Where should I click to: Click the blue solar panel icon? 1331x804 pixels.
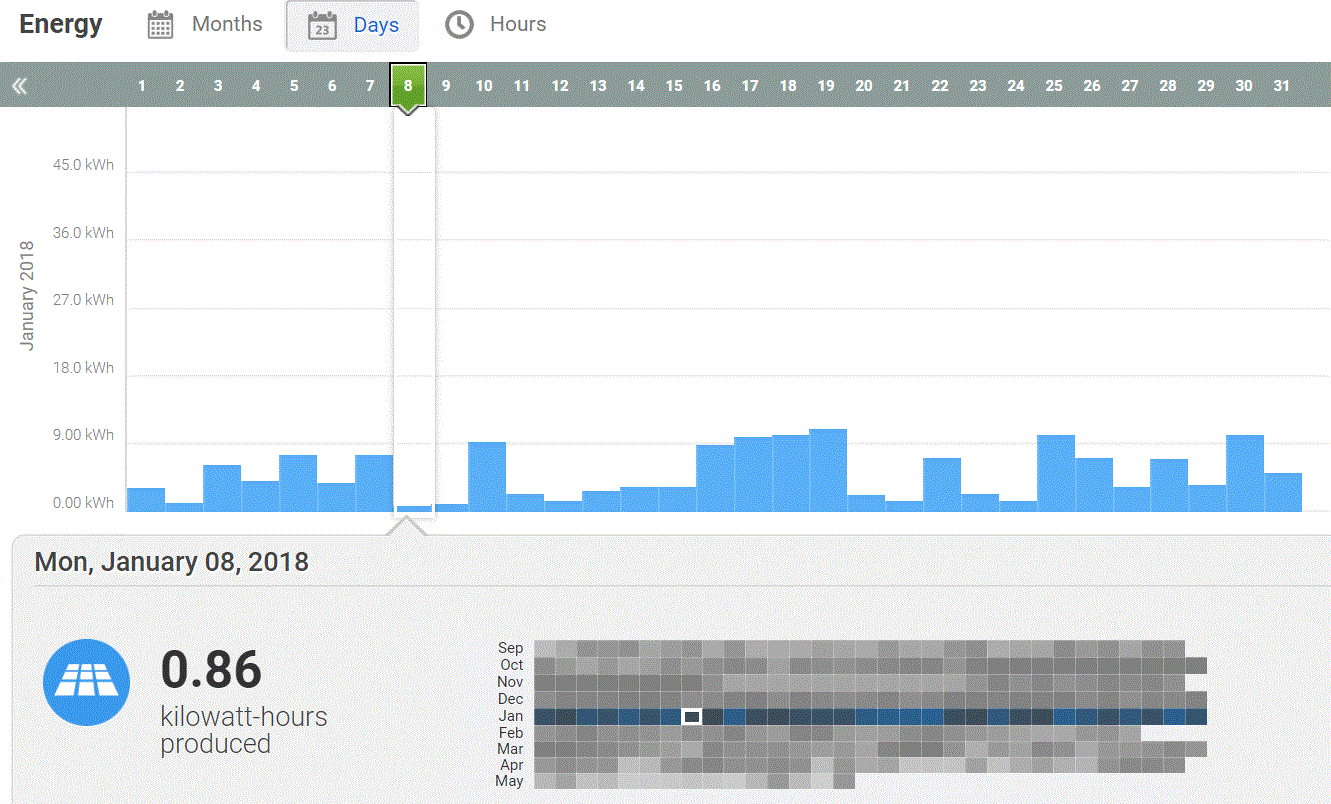[x=86, y=682]
